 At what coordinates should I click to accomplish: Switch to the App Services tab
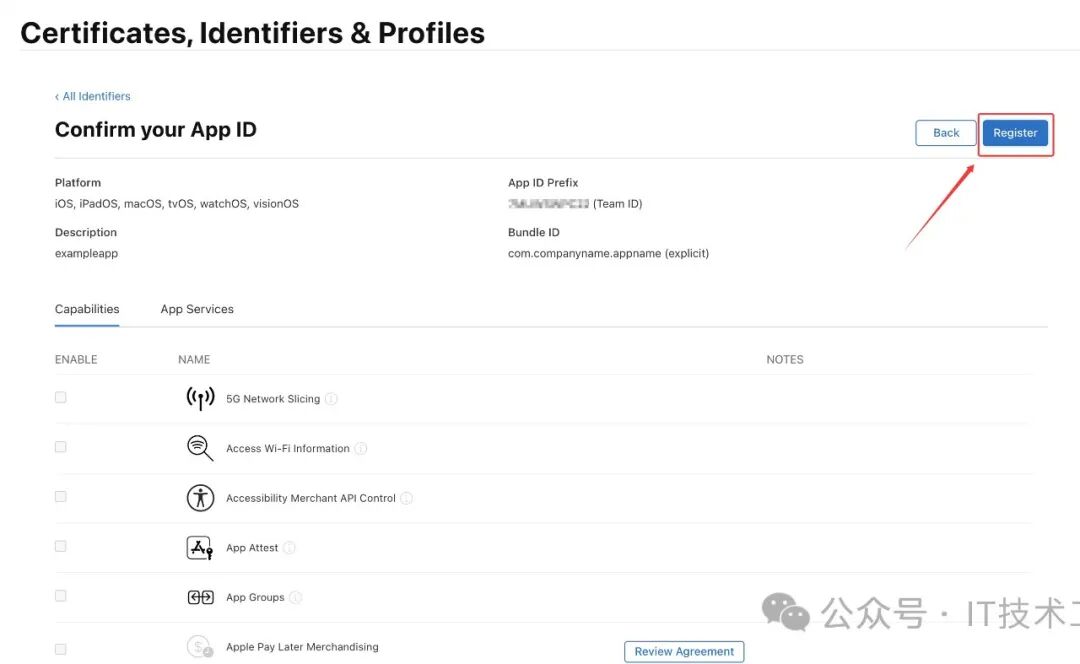pyautogui.click(x=197, y=309)
